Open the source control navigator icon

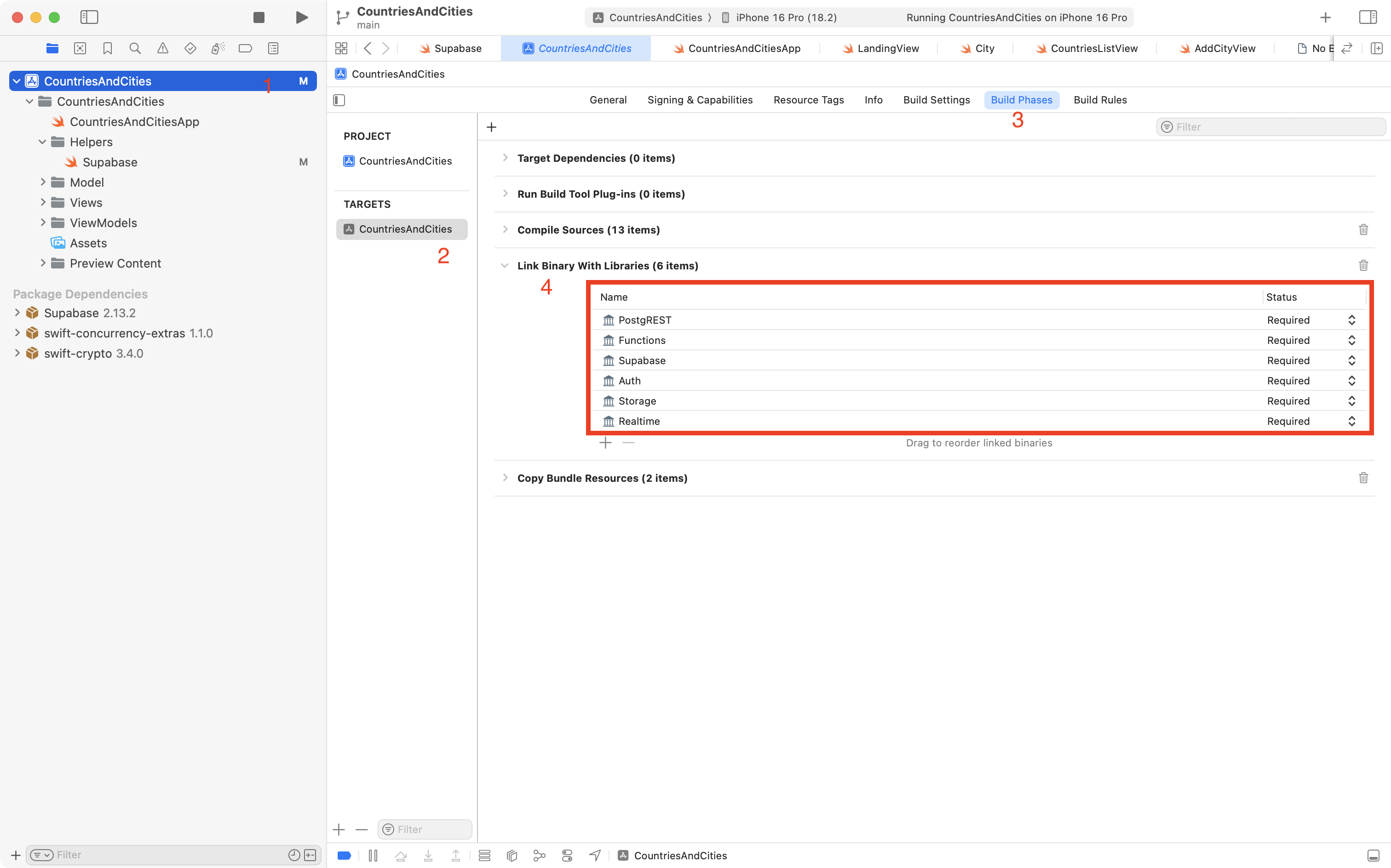[x=80, y=48]
